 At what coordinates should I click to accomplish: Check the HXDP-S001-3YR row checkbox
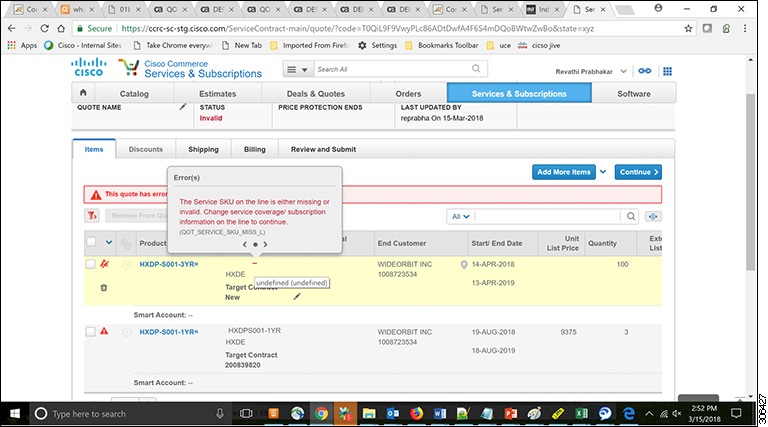(91, 264)
